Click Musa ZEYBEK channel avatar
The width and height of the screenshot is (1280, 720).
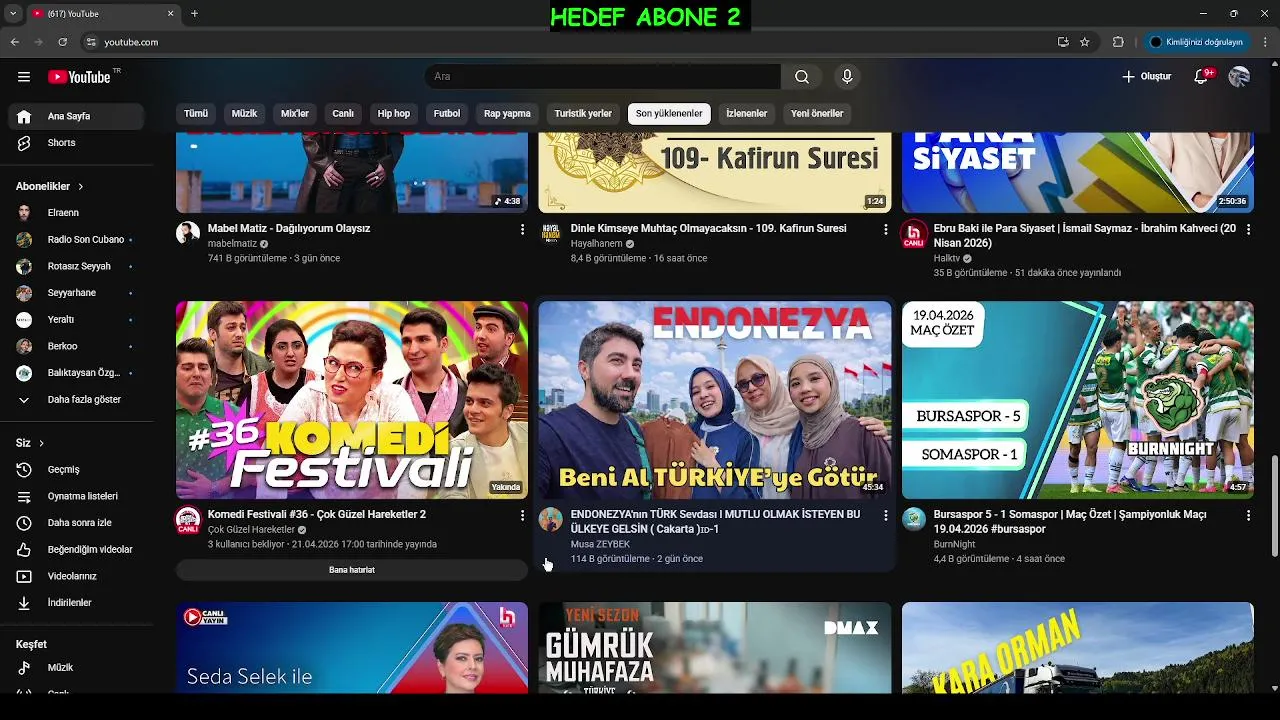point(551,519)
